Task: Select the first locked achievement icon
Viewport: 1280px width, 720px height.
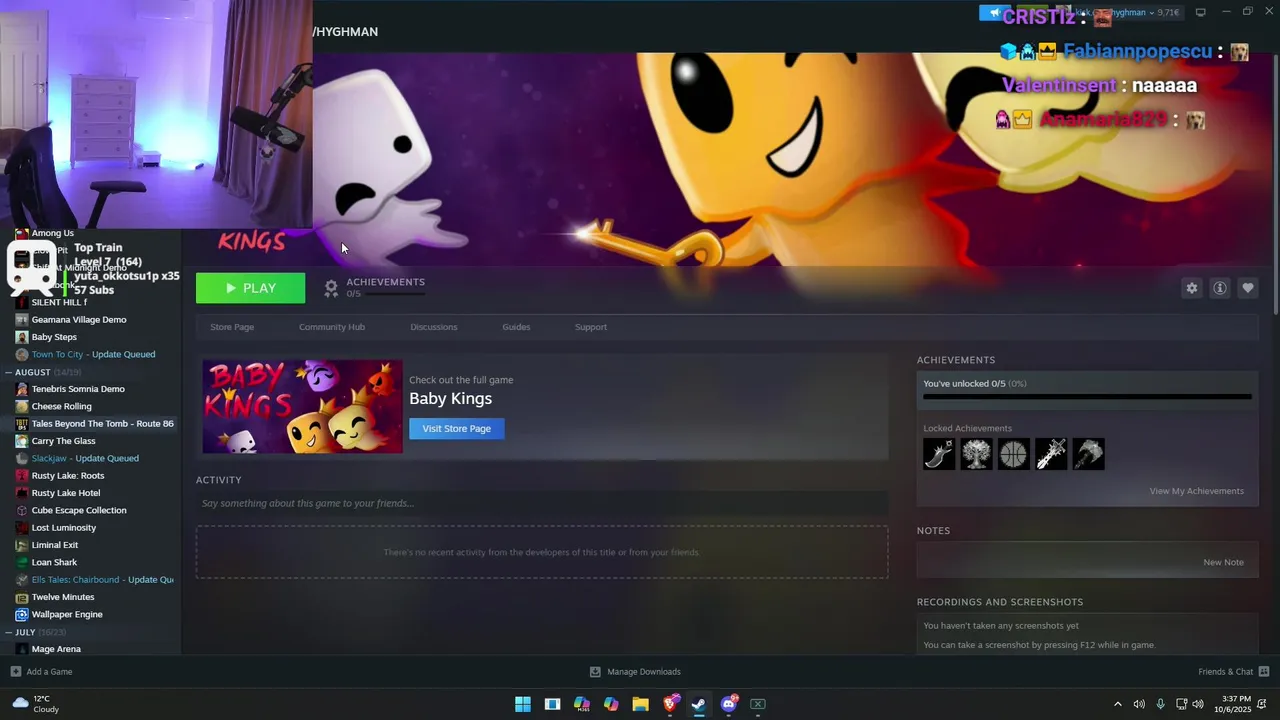Action: (x=939, y=454)
